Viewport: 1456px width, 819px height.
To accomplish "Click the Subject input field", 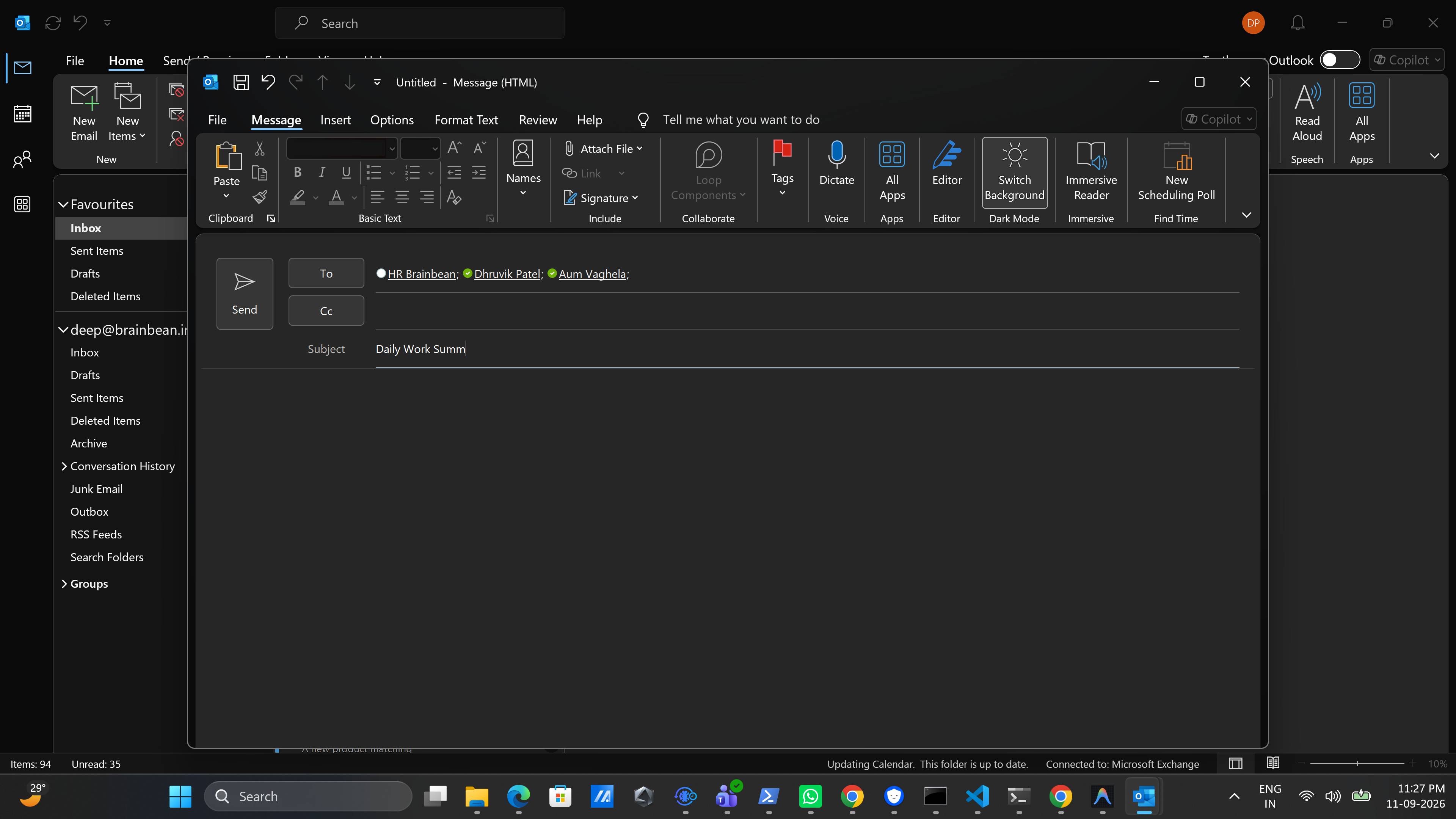I will [x=806, y=349].
